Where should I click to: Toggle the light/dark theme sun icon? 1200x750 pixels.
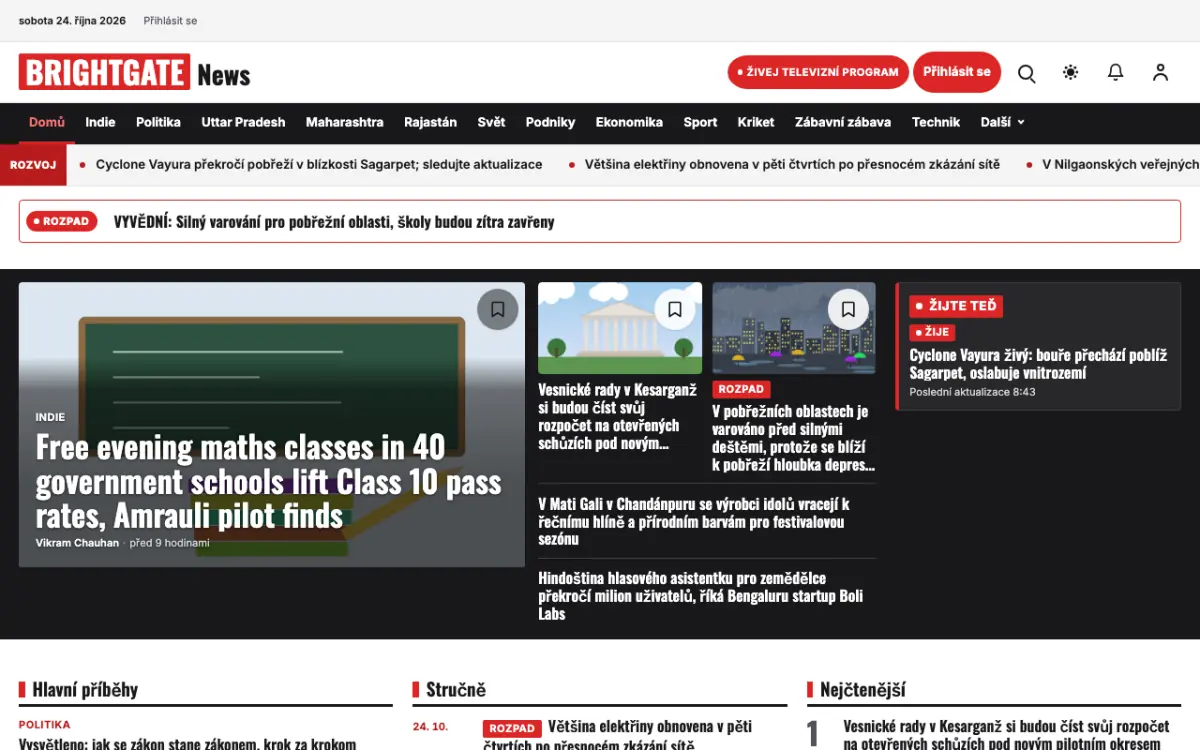point(1071,73)
